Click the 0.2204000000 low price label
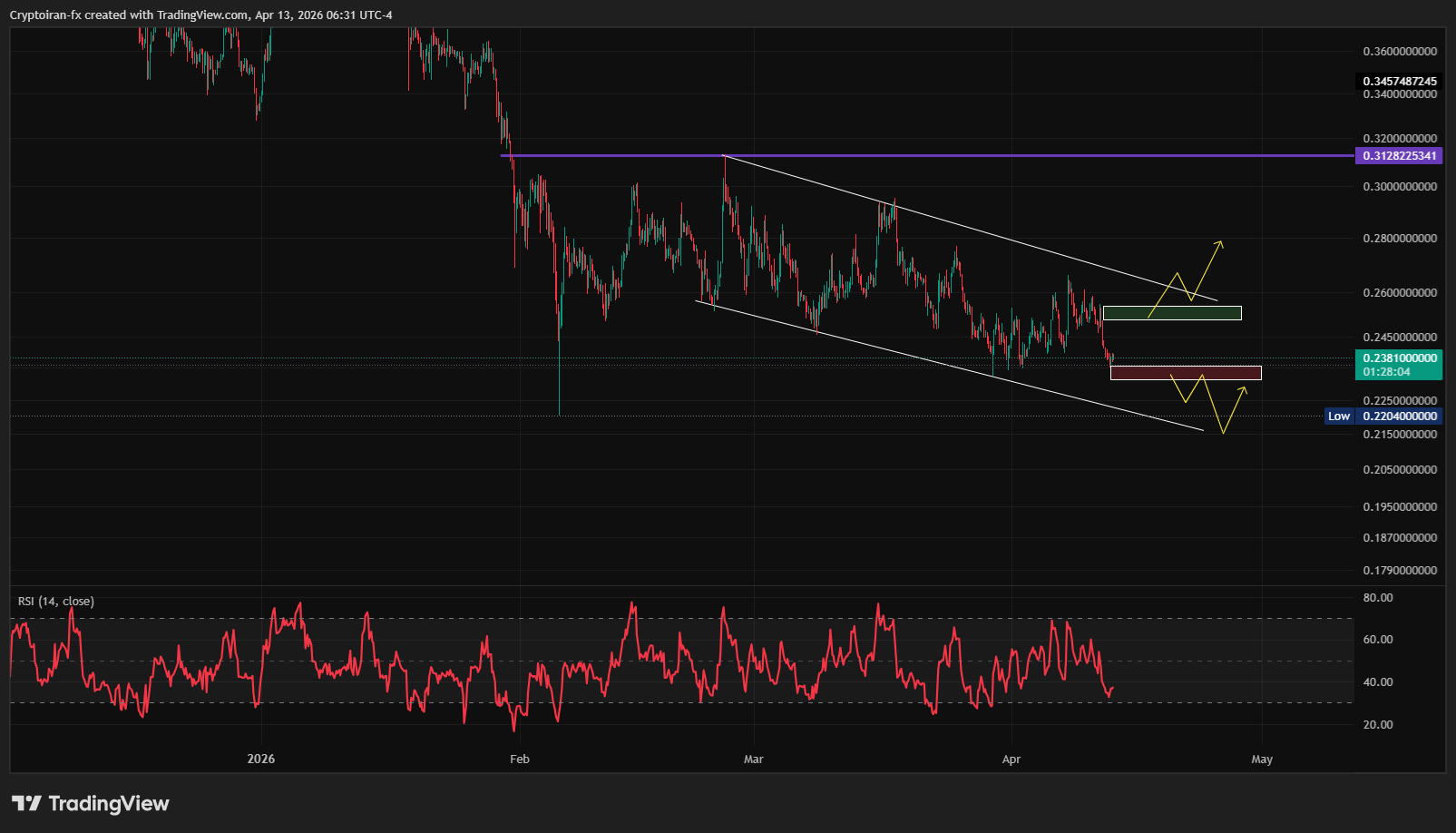This screenshot has width=1456, height=833. pos(1399,416)
